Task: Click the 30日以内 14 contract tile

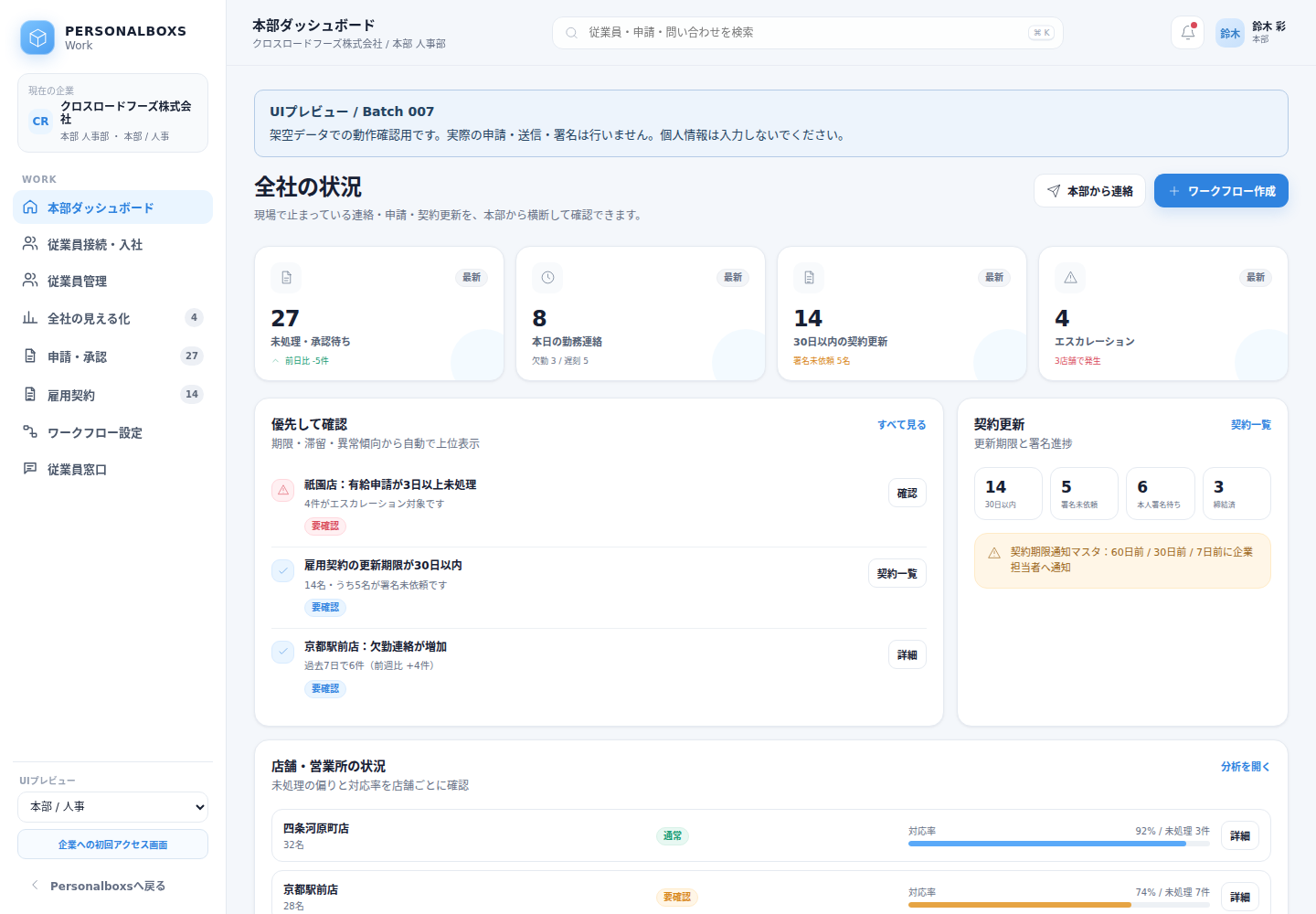Action: coord(1008,494)
